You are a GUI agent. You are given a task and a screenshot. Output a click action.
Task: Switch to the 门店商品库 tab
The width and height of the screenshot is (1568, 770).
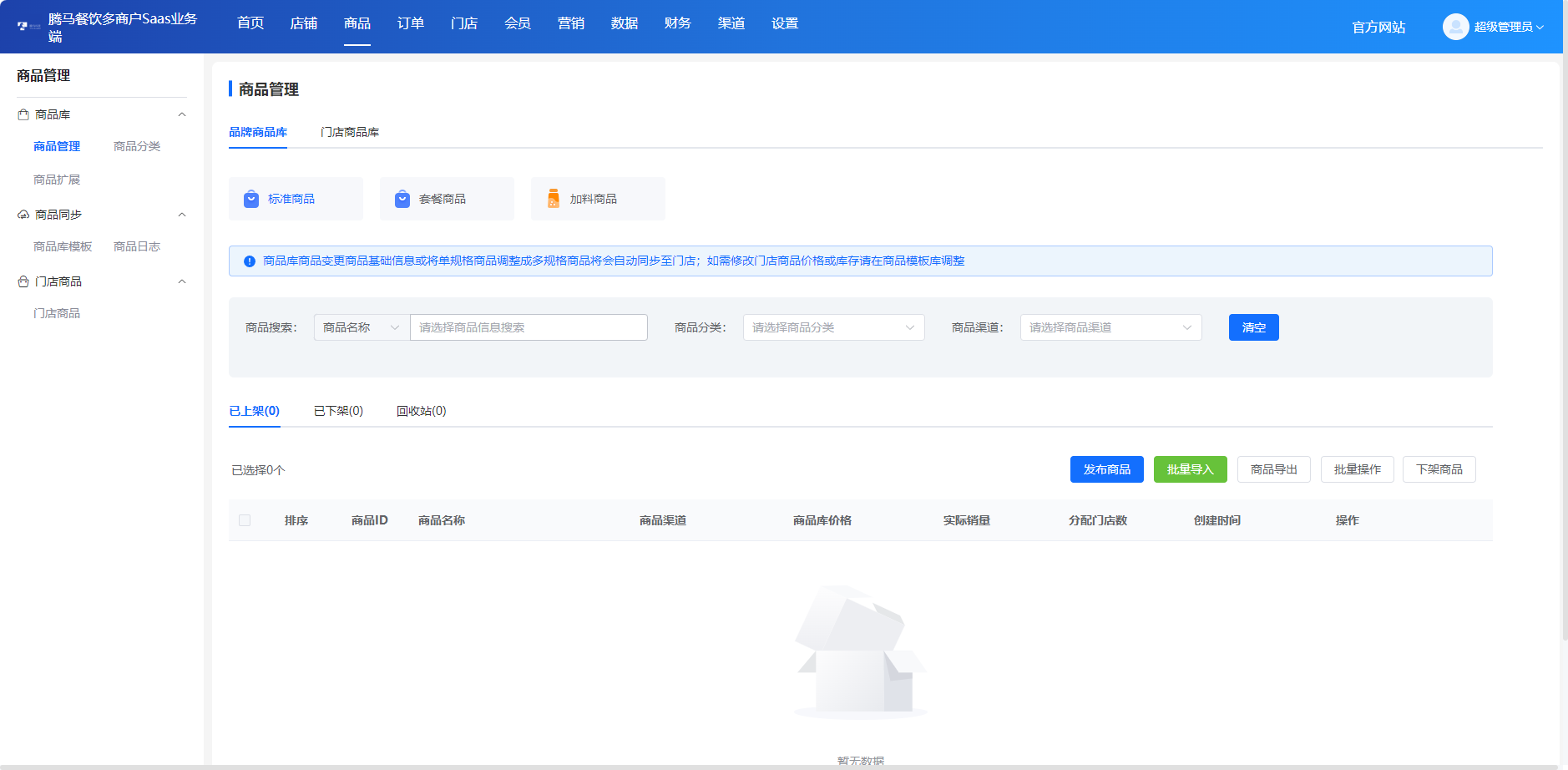tap(350, 131)
